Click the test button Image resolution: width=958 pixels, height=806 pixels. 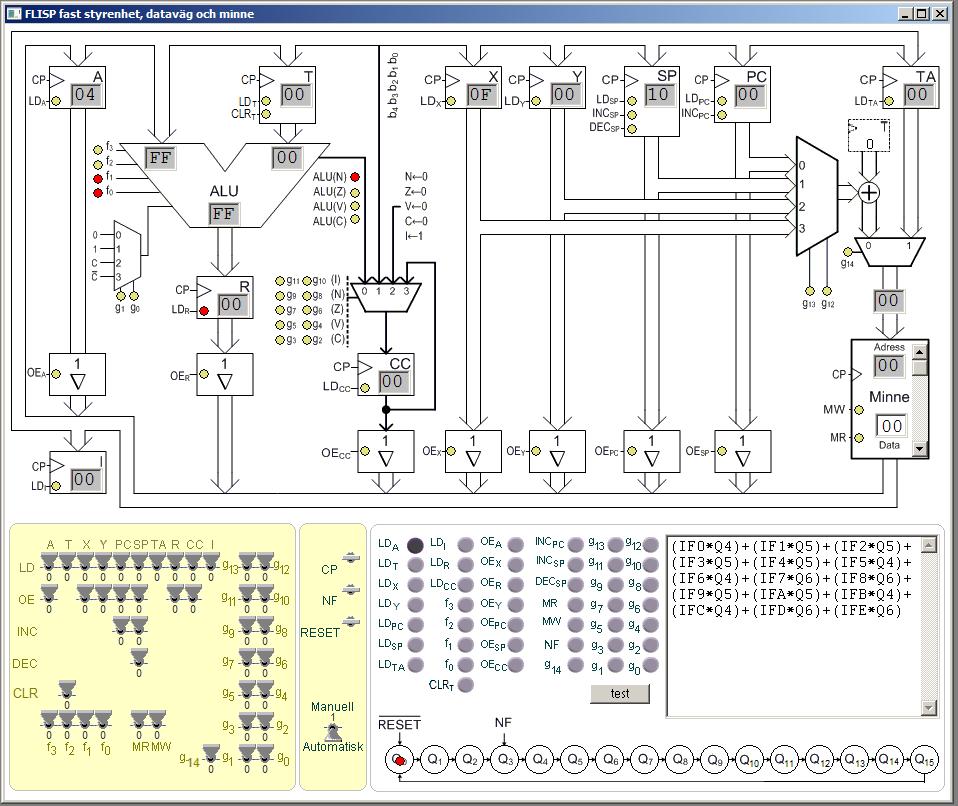click(x=620, y=694)
